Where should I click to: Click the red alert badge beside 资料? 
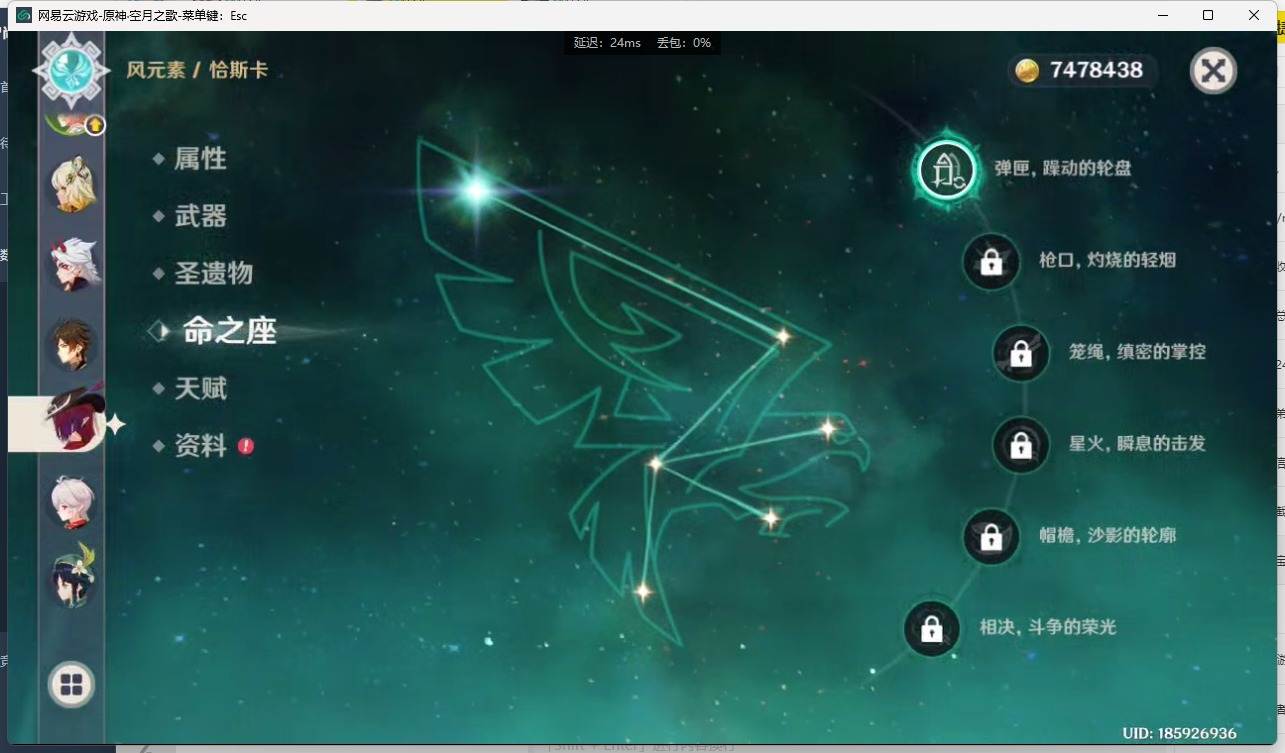246,446
